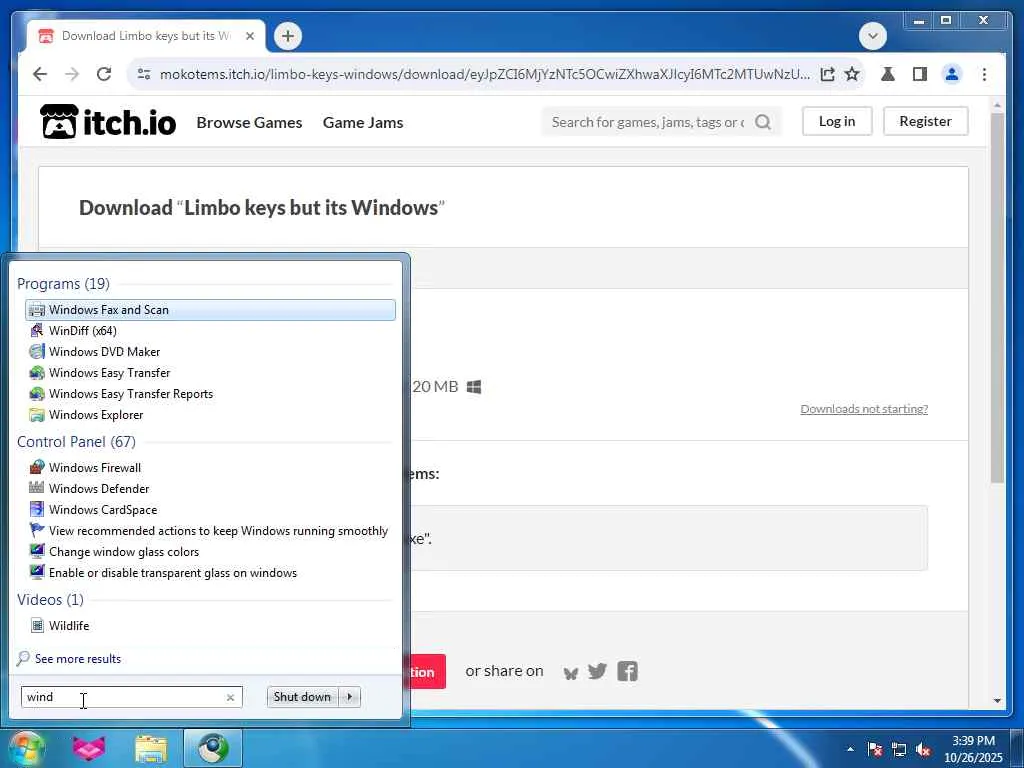This screenshot has height=768, width=1024.
Task: Click the browser back arrow
Action: point(40,74)
